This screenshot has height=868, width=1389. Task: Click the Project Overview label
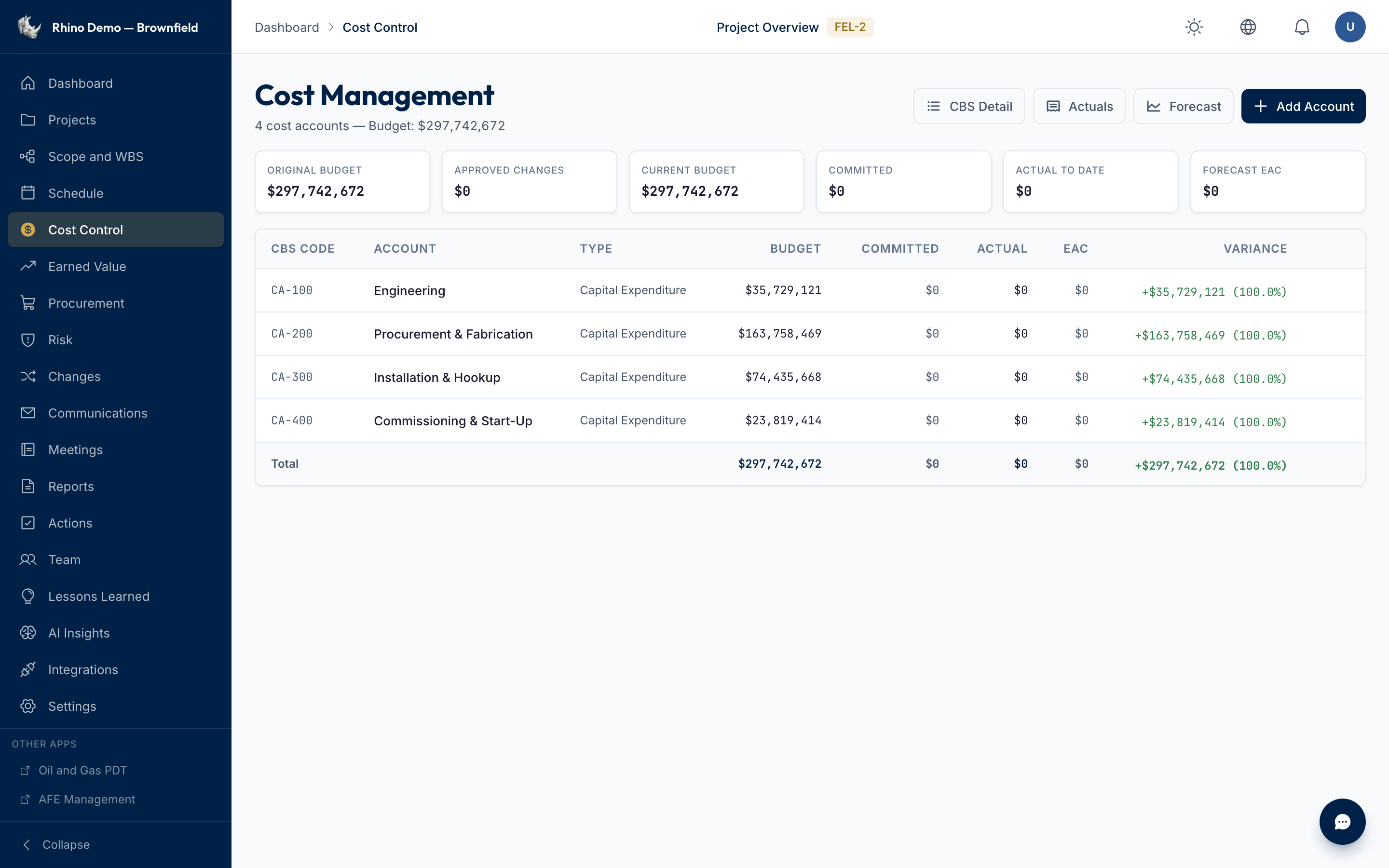tap(767, 27)
